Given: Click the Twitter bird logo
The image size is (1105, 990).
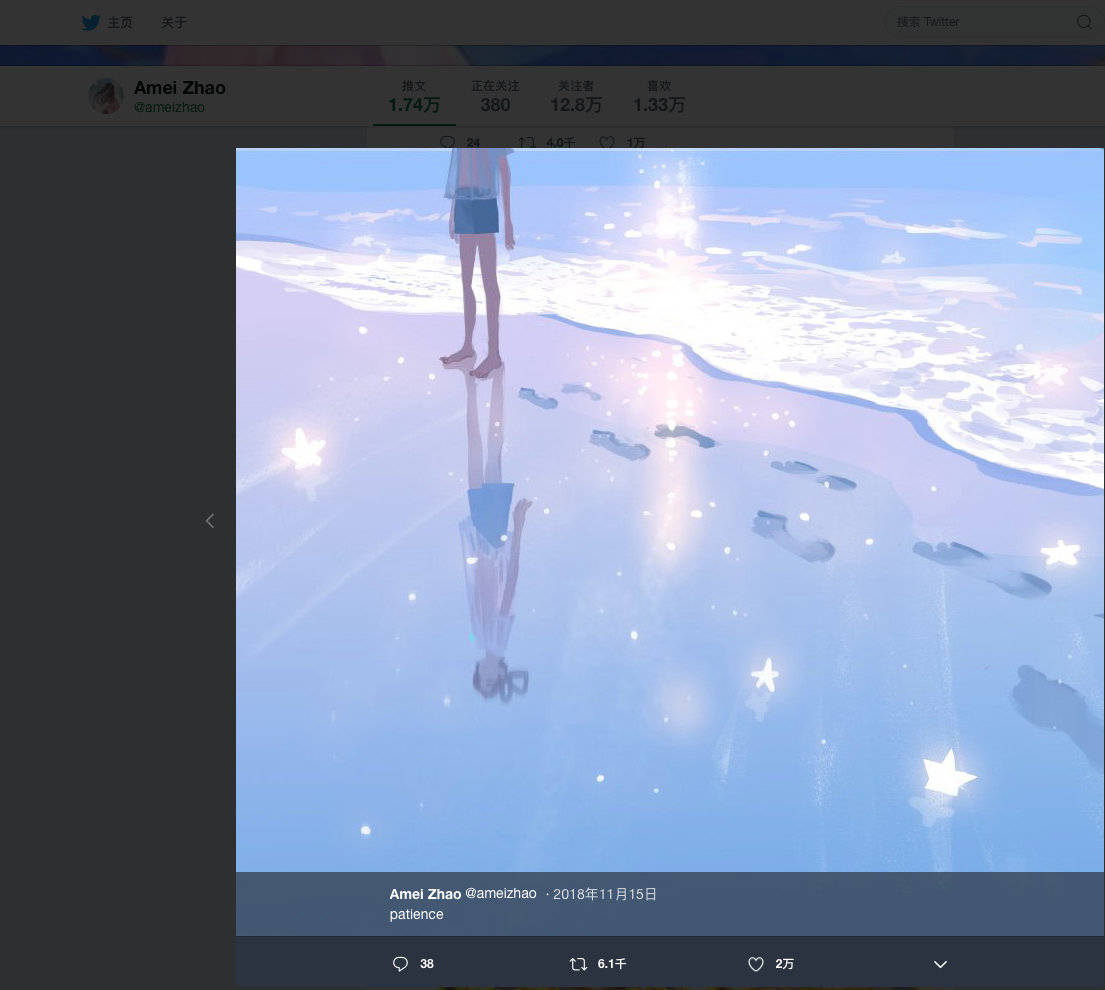Looking at the screenshot, I should [x=90, y=23].
